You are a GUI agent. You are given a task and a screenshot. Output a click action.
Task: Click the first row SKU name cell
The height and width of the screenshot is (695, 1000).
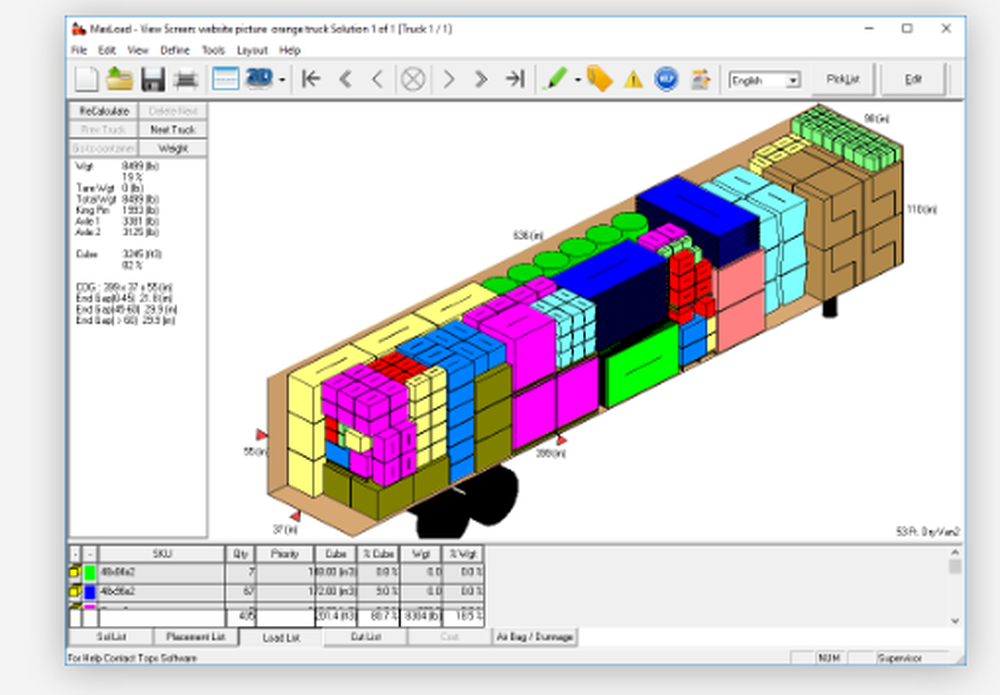click(161, 573)
